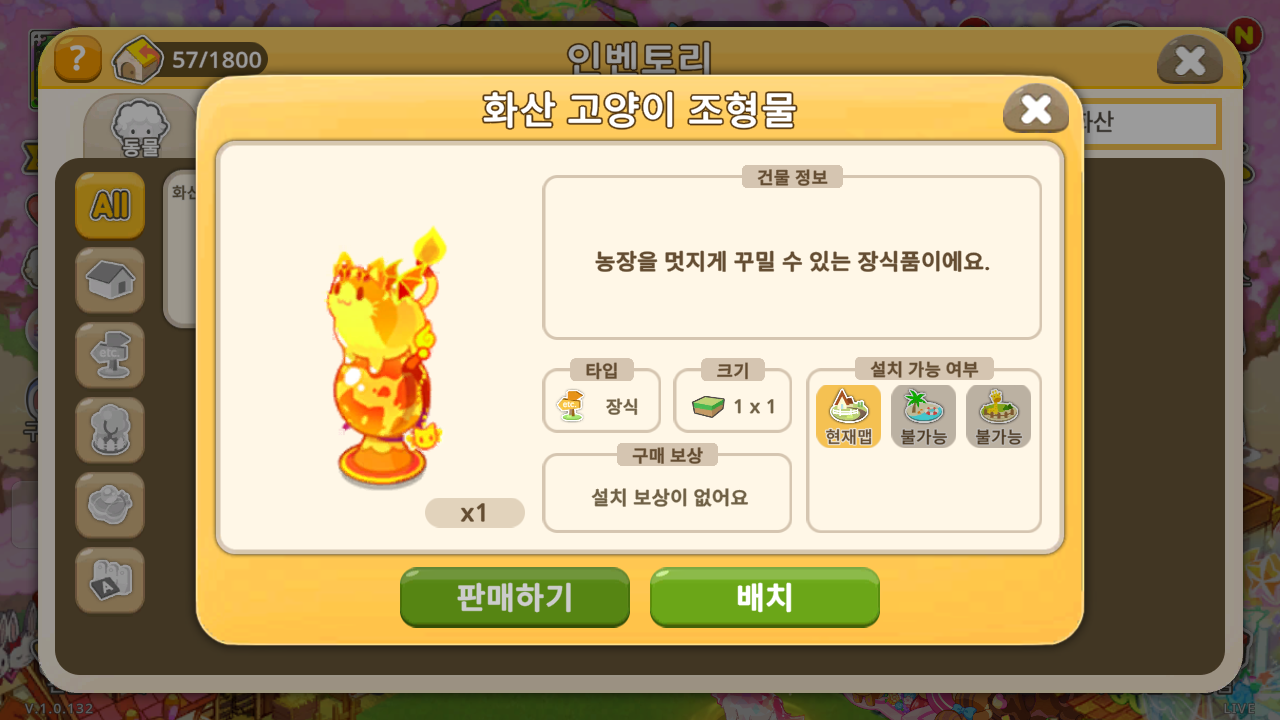
Task: Click the search field containing 화산
Action: tap(1150, 123)
